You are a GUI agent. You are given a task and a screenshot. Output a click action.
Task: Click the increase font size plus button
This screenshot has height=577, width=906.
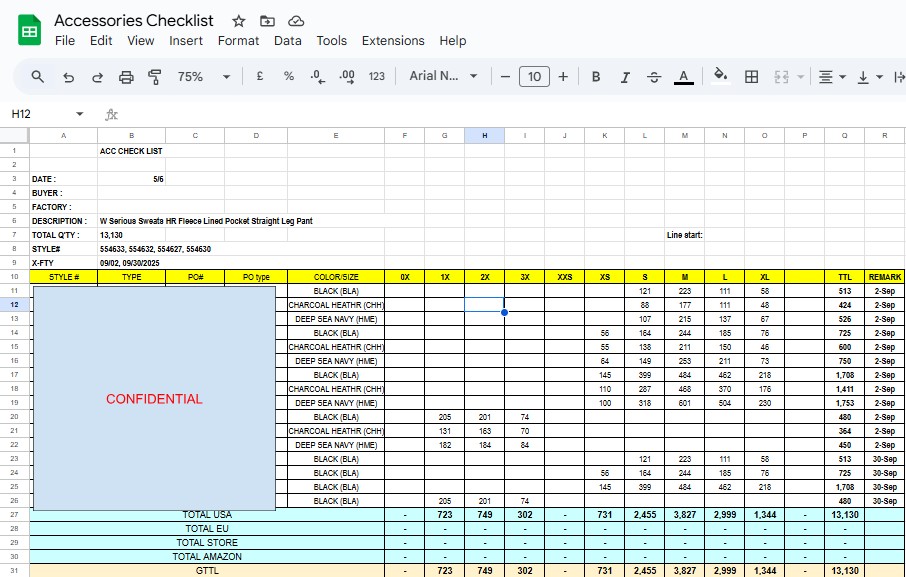coord(563,77)
